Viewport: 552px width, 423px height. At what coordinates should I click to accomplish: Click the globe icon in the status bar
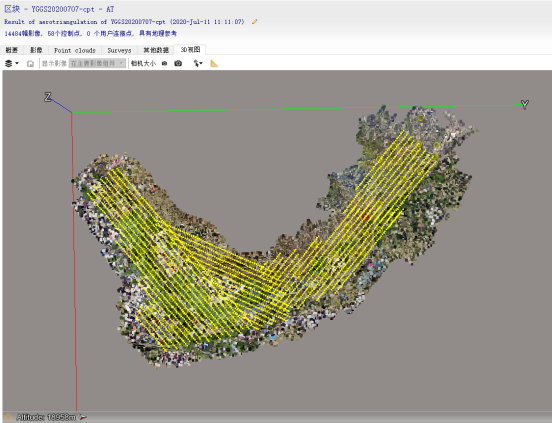(8, 417)
